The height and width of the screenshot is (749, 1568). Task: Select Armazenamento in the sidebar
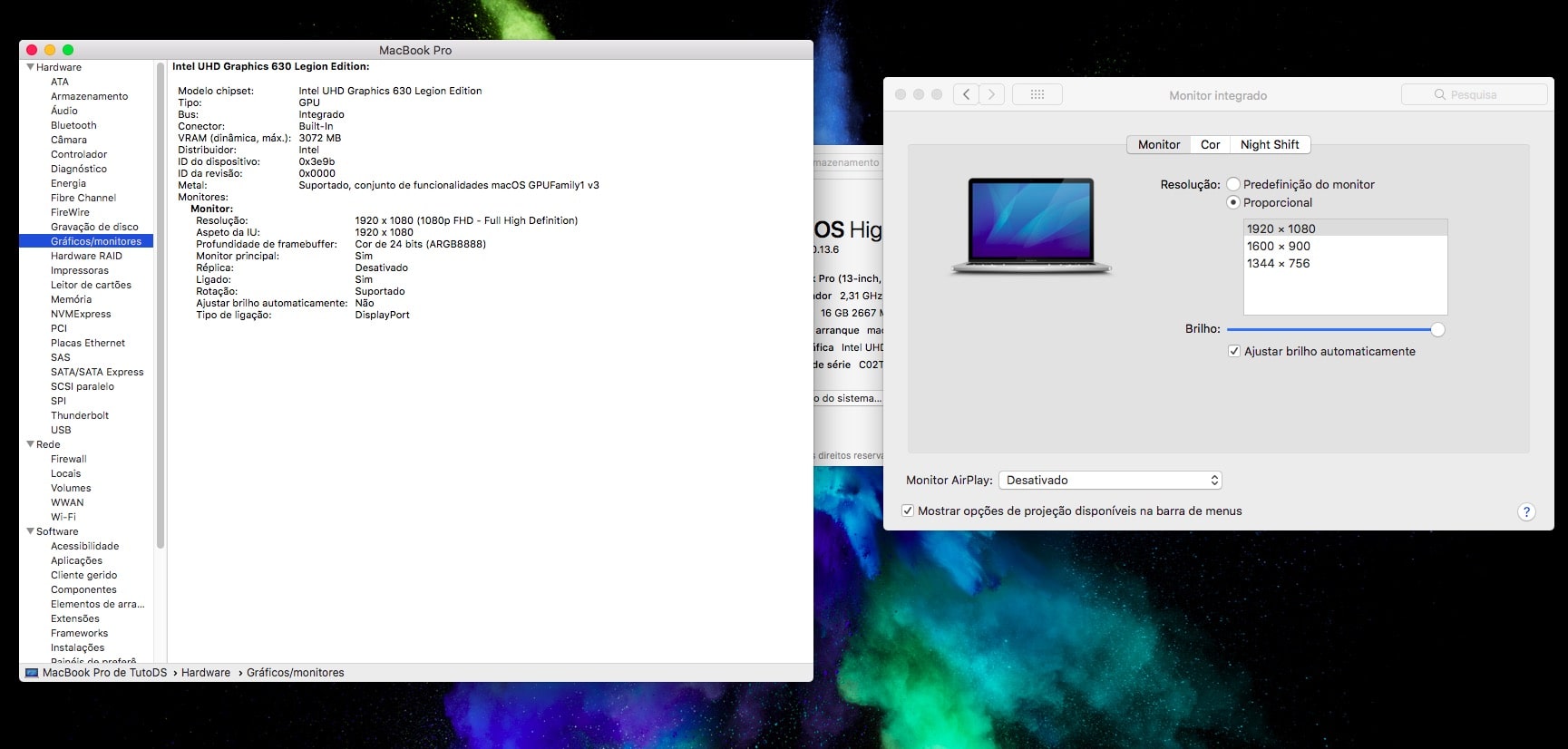[x=89, y=96]
